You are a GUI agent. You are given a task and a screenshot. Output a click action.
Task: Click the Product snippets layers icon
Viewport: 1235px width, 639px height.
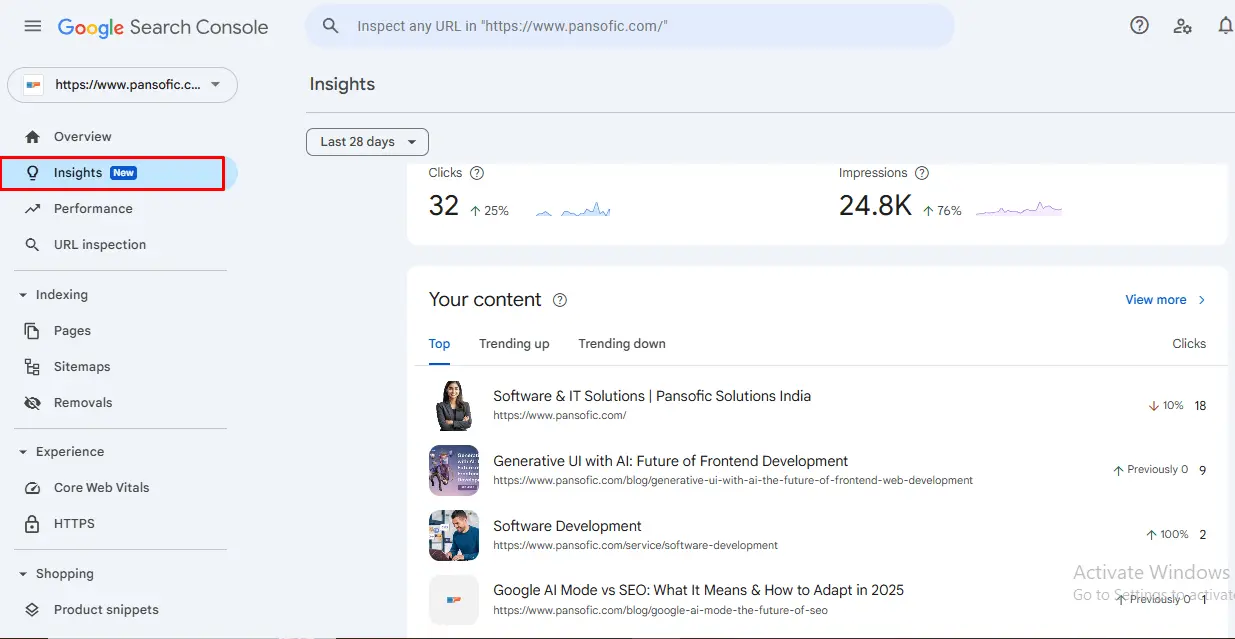[x=33, y=610]
